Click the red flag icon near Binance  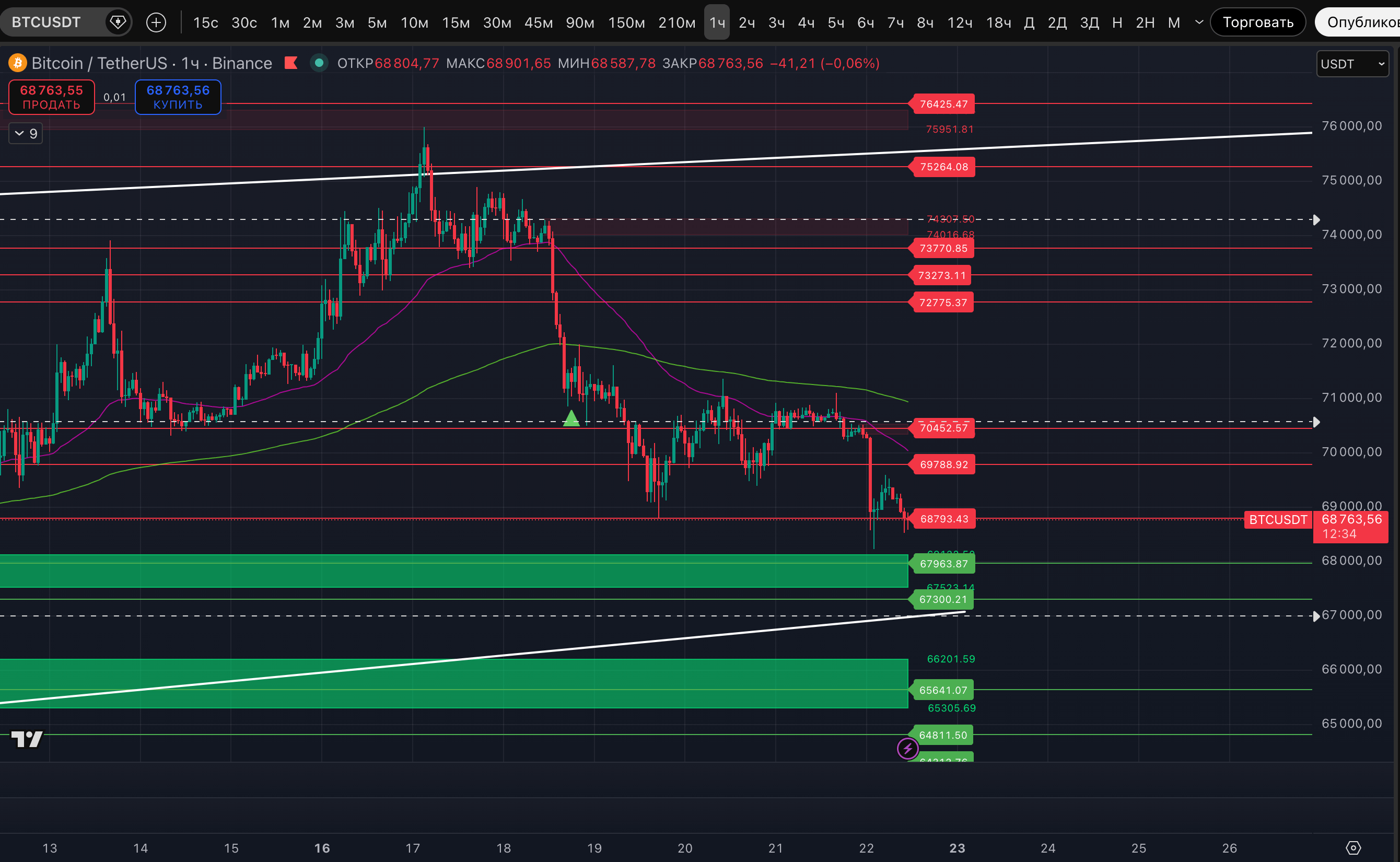point(291,63)
